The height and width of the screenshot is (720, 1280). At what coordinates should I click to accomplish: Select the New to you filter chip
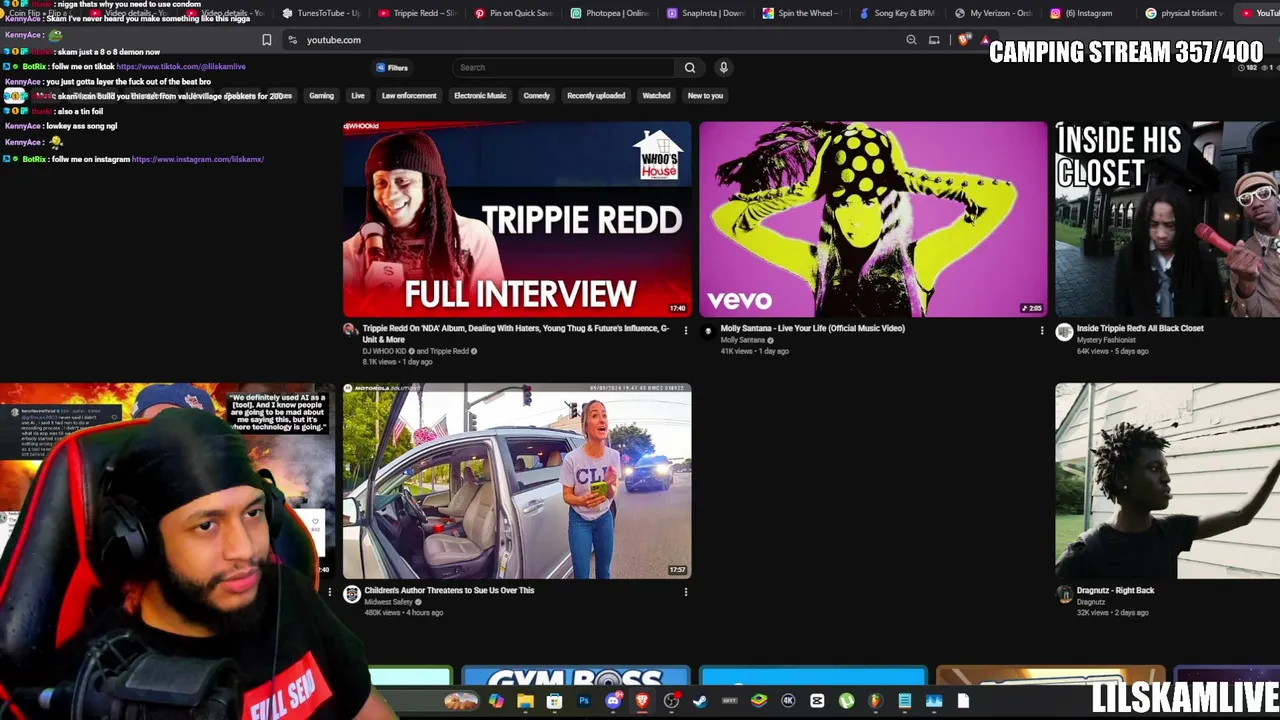(x=705, y=96)
